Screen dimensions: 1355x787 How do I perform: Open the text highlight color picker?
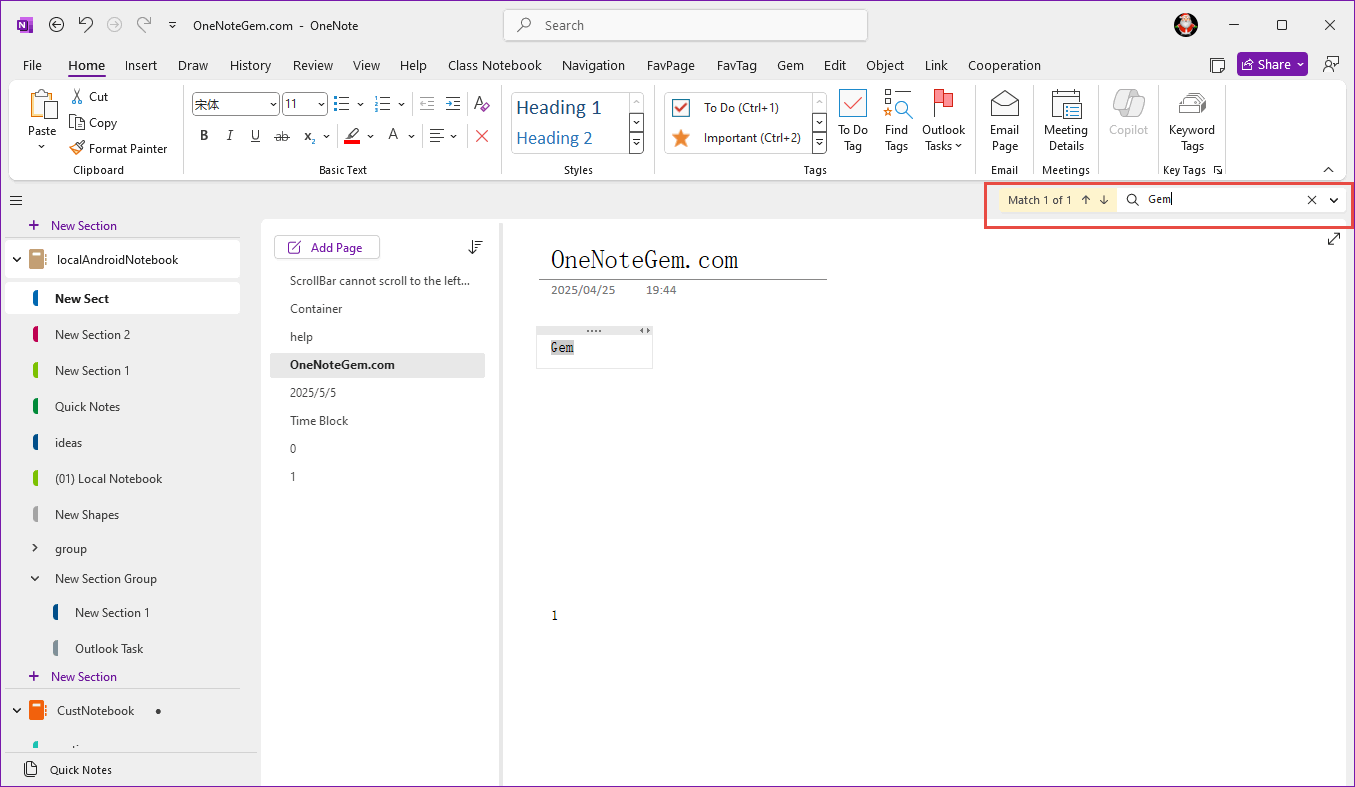370,136
